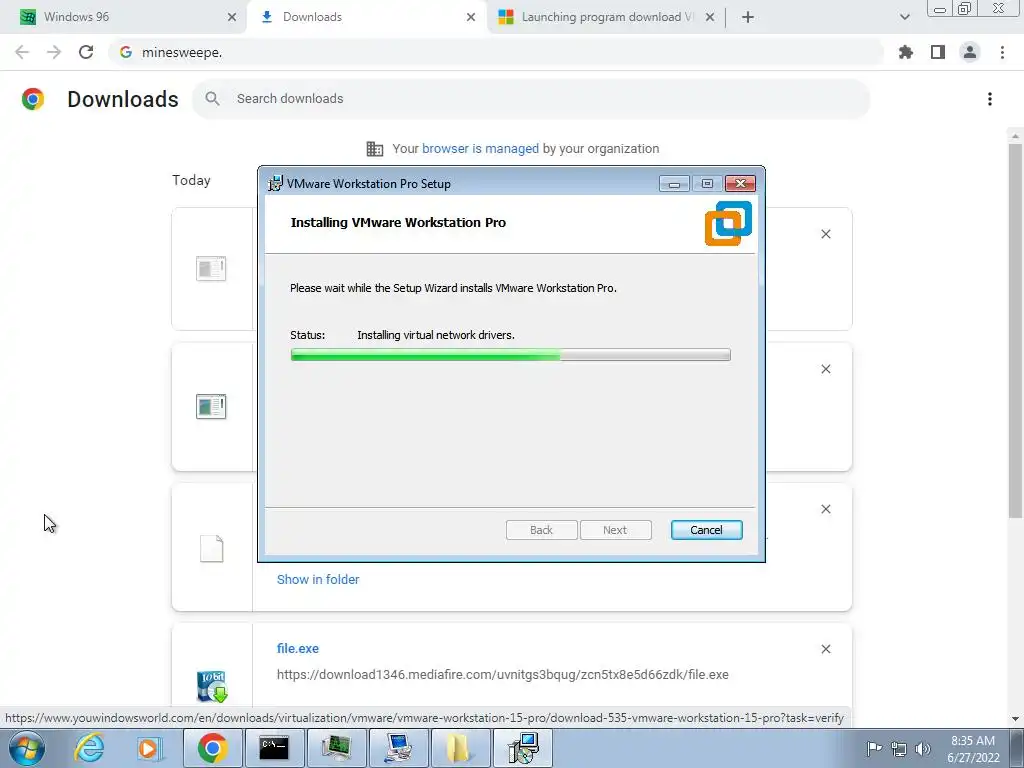Remove the second download entry from list

[825, 369]
